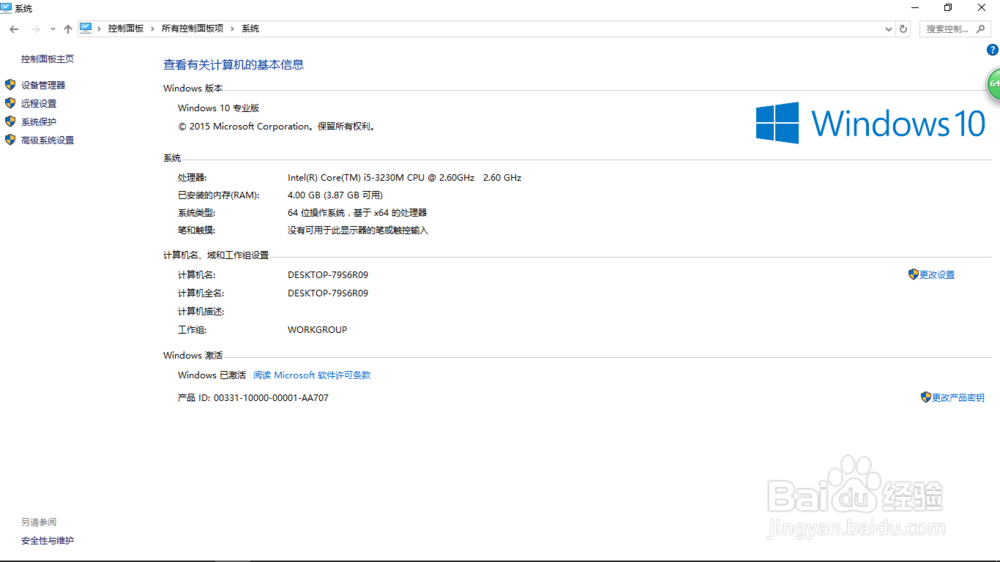Click shield icon beside 系统保护
Viewport: 1000px width, 562px height.
click(x=10, y=121)
